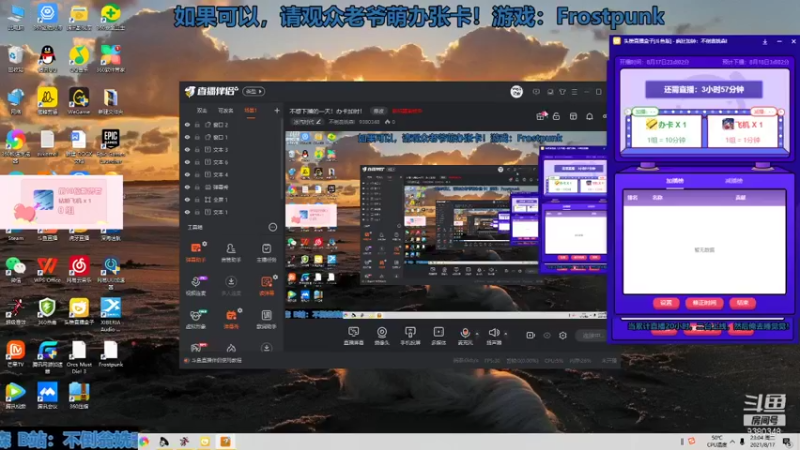Click the 修正时间 button

click(x=704, y=303)
